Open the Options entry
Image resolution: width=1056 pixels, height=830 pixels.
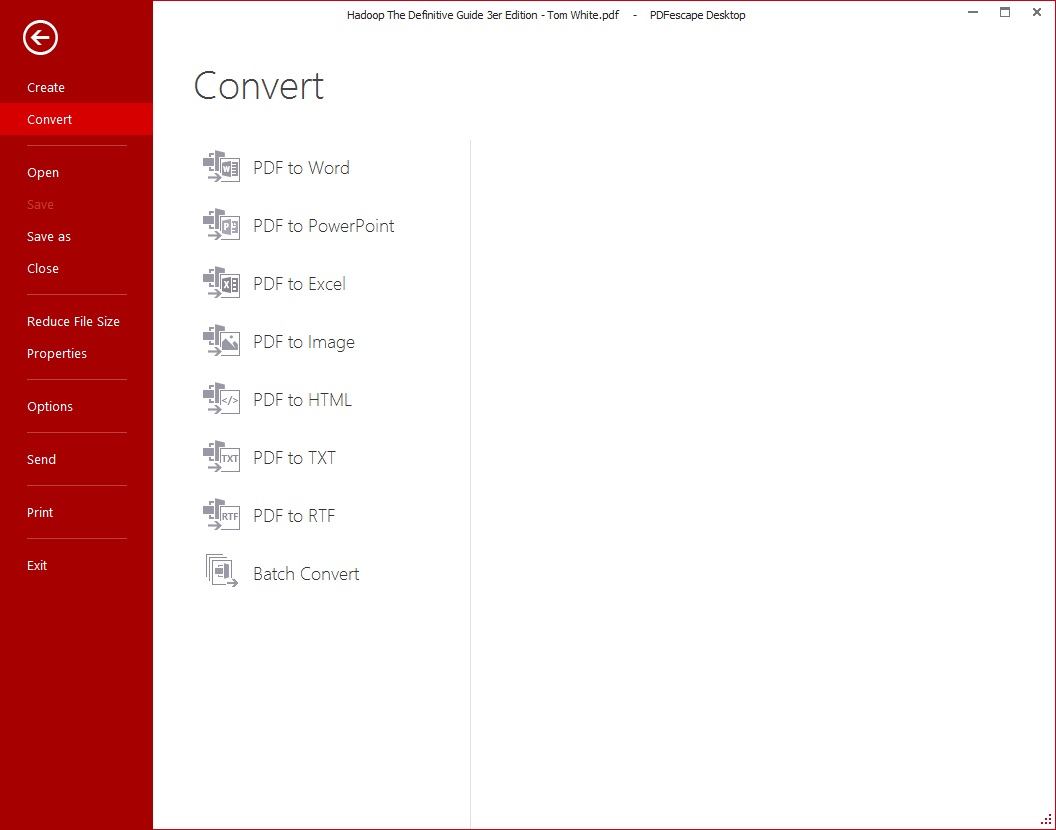tap(76, 406)
